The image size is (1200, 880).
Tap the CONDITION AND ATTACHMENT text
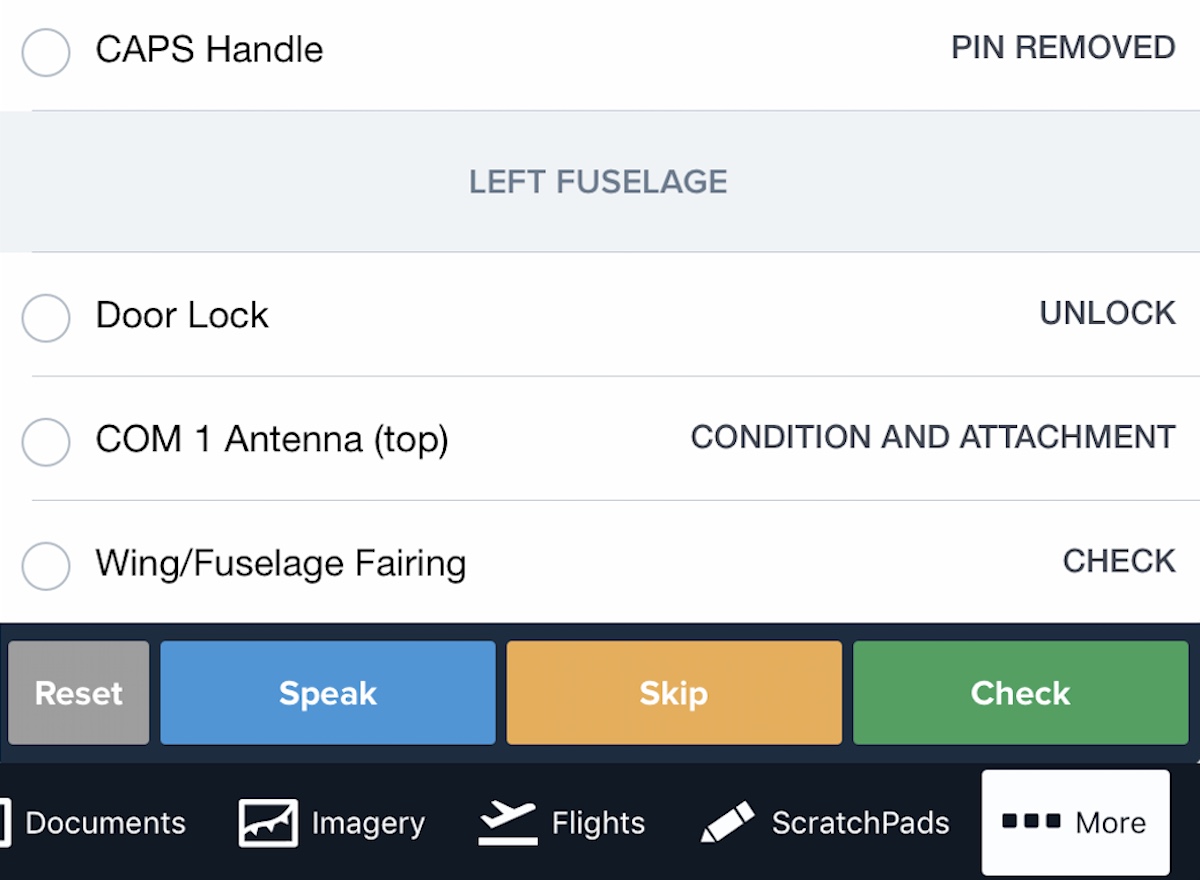click(933, 437)
